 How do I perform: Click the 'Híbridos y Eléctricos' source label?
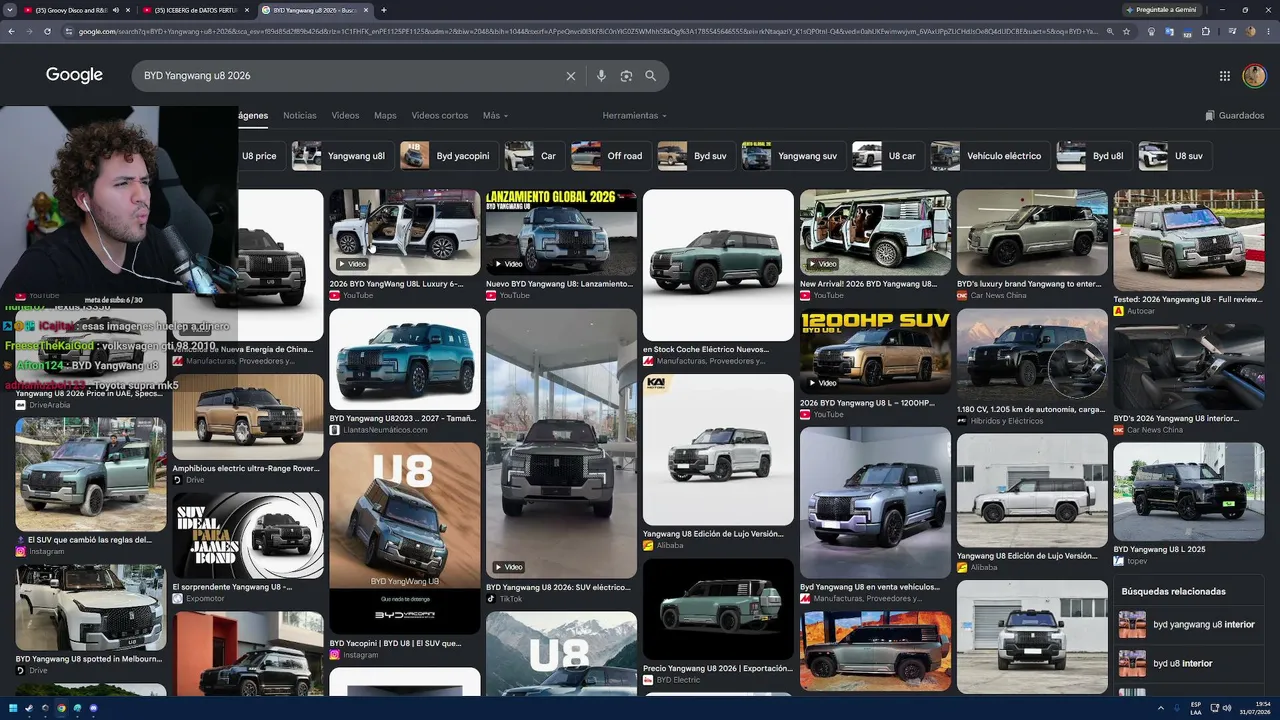point(1007,421)
